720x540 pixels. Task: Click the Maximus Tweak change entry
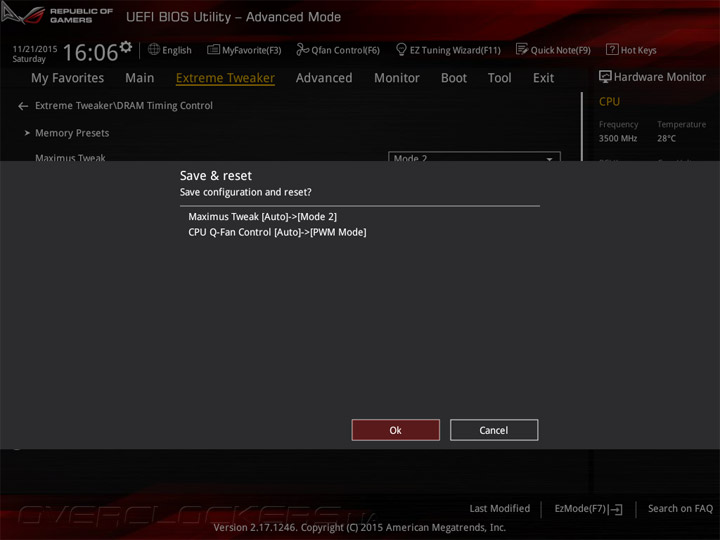tap(262, 217)
